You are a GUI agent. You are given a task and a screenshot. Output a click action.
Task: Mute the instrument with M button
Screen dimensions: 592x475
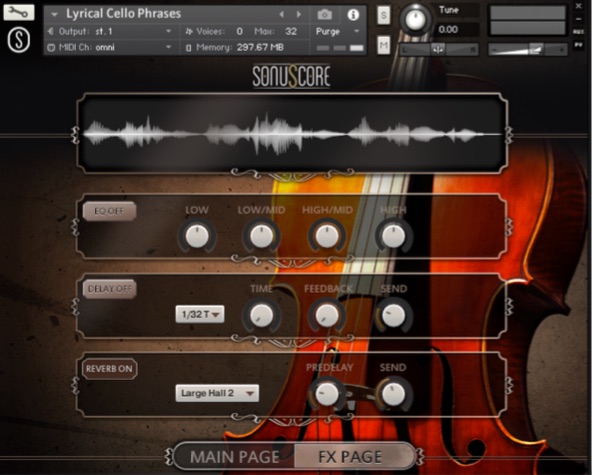[384, 45]
